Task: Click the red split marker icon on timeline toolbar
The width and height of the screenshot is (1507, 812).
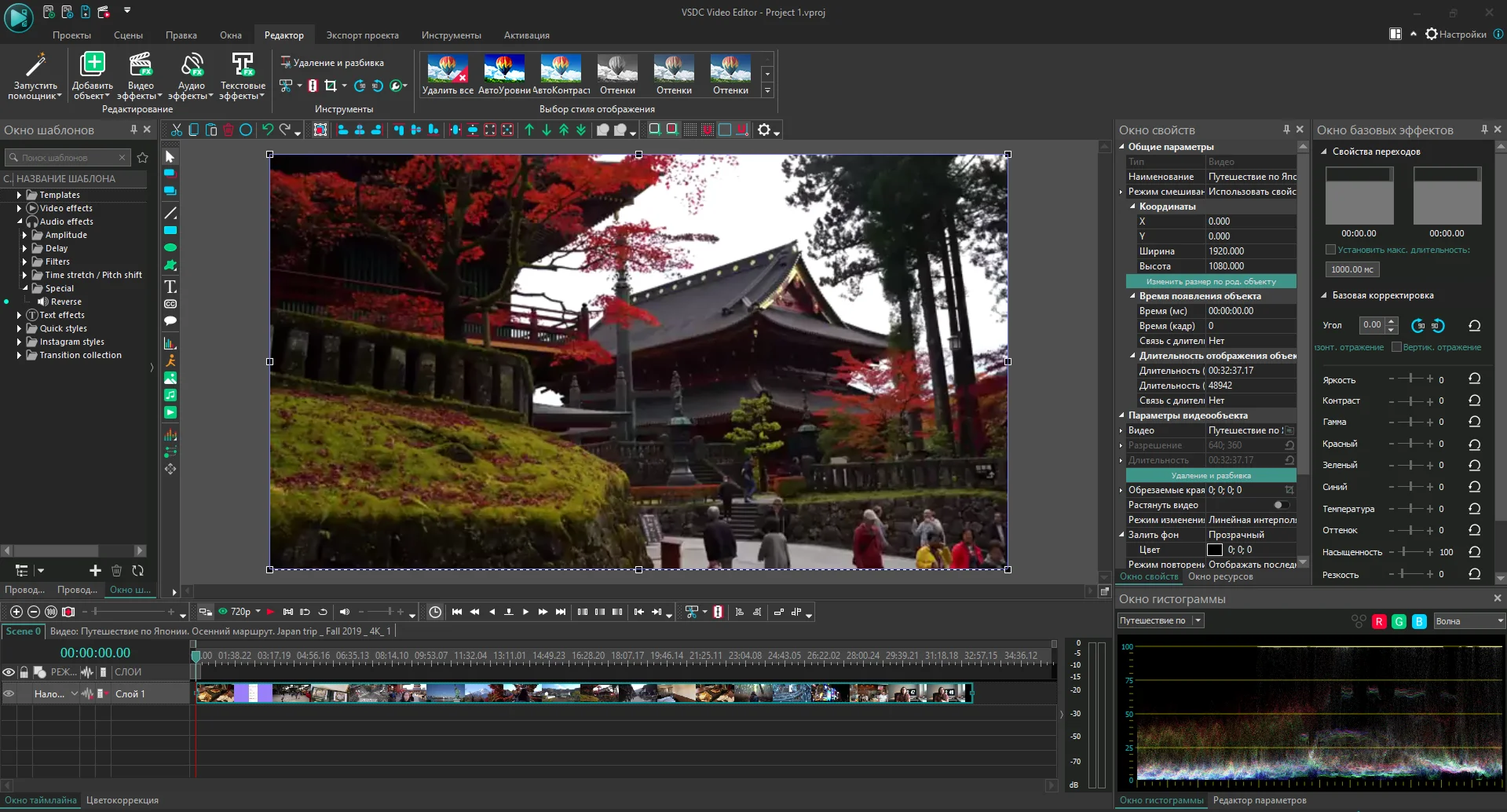Action: pyautogui.click(x=718, y=612)
